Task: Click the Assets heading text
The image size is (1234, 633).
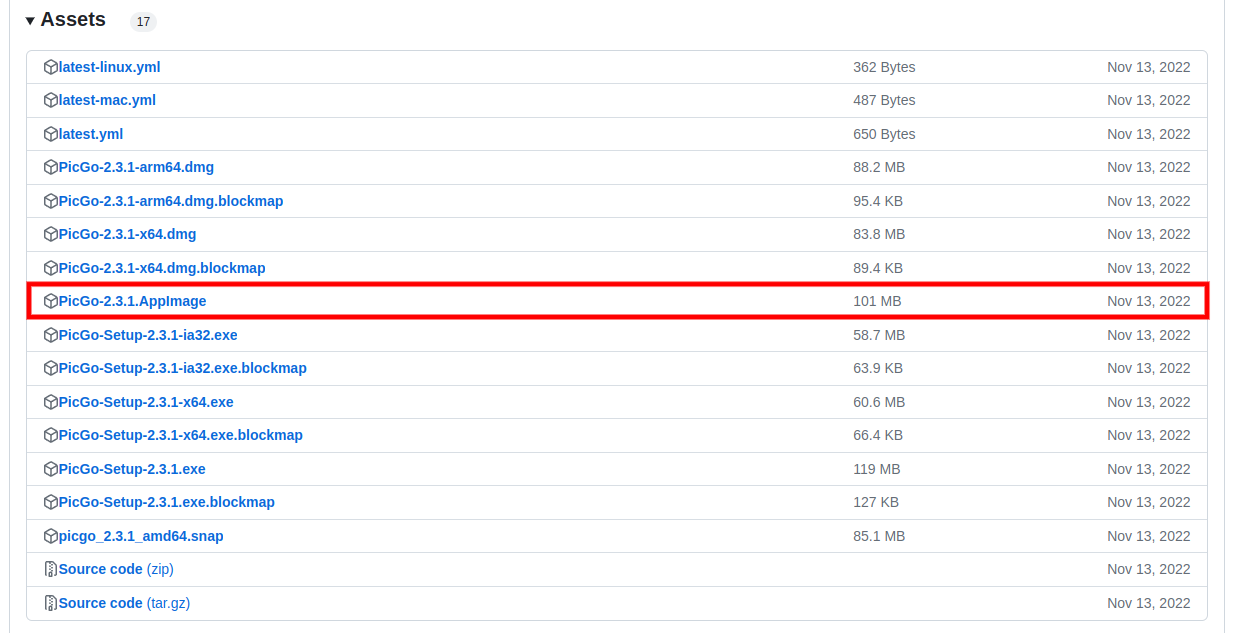Action: pyautogui.click(x=73, y=20)
